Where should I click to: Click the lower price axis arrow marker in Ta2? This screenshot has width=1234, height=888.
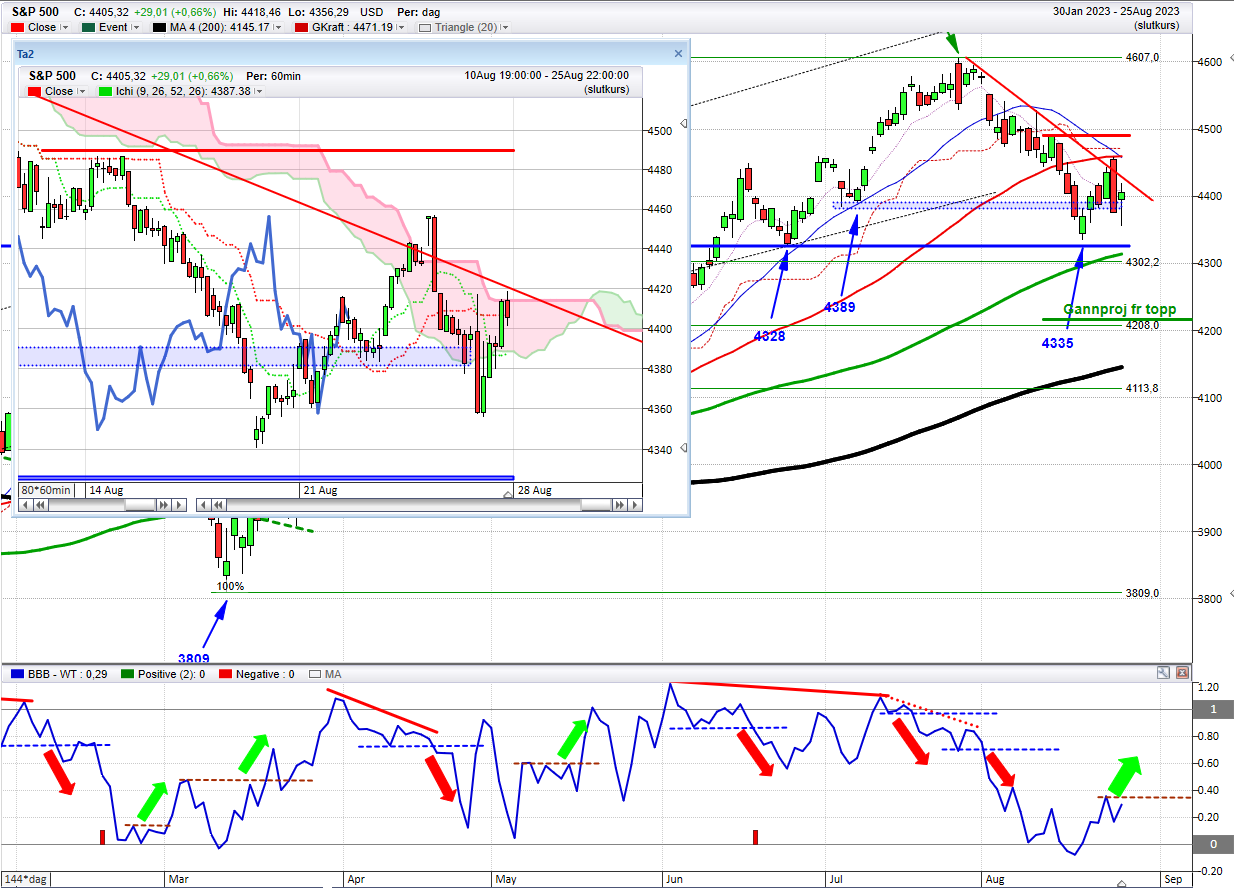tap(684, 449)
